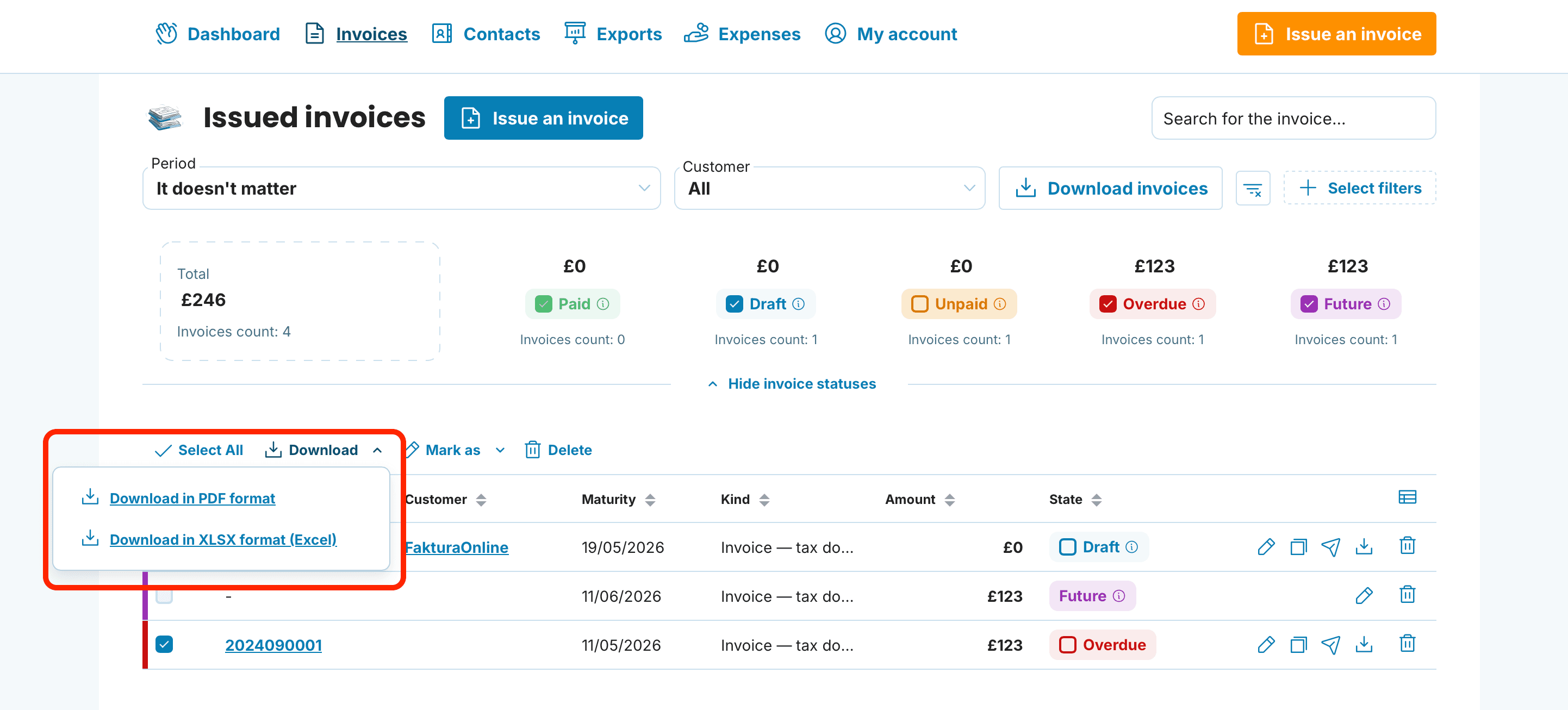Viewport: 1568px width, 710px height.
Task: Open the Customer filter dropdown
Action: pyautogui.click(x=829, y=189)
